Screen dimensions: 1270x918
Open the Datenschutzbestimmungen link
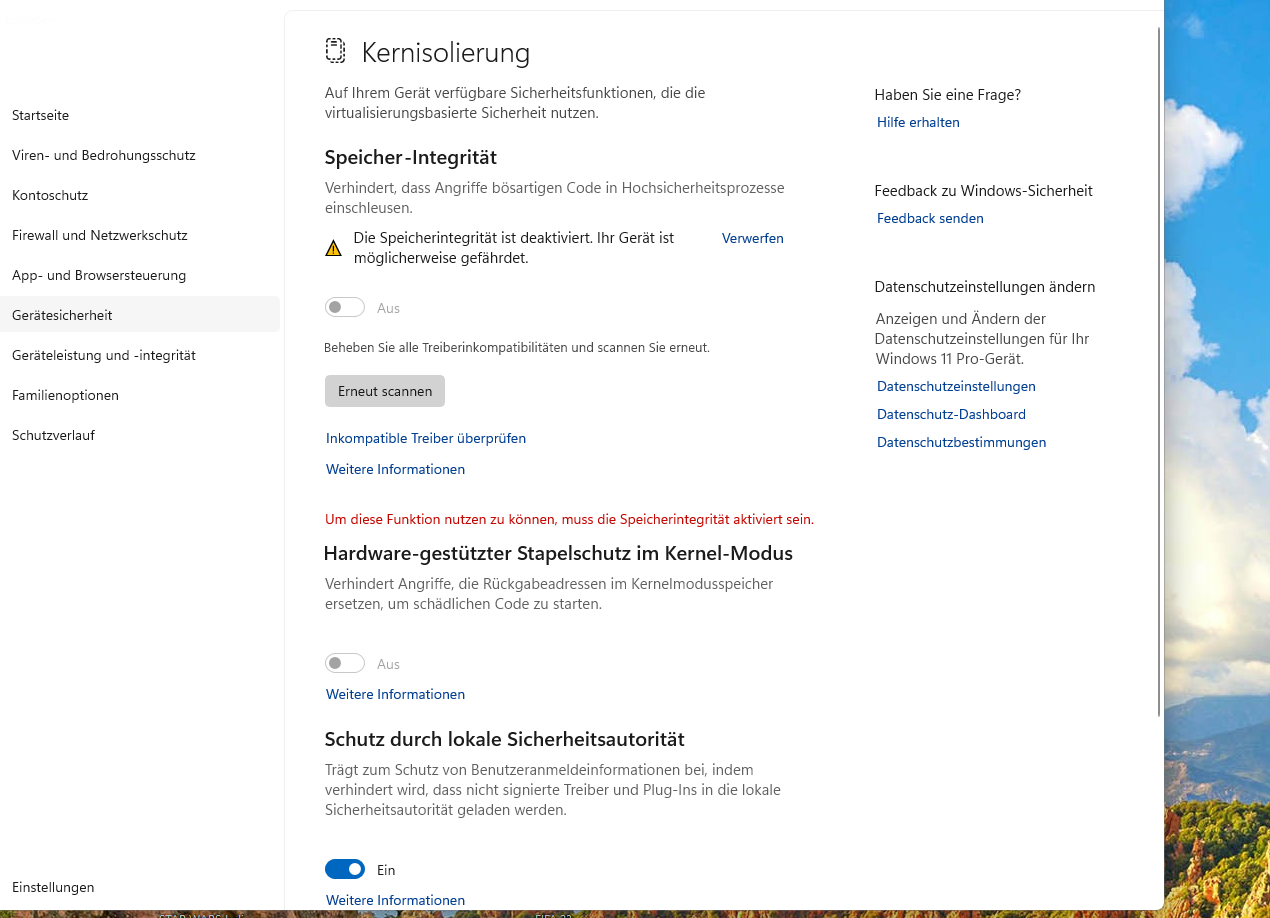click(x=961, y=443)
